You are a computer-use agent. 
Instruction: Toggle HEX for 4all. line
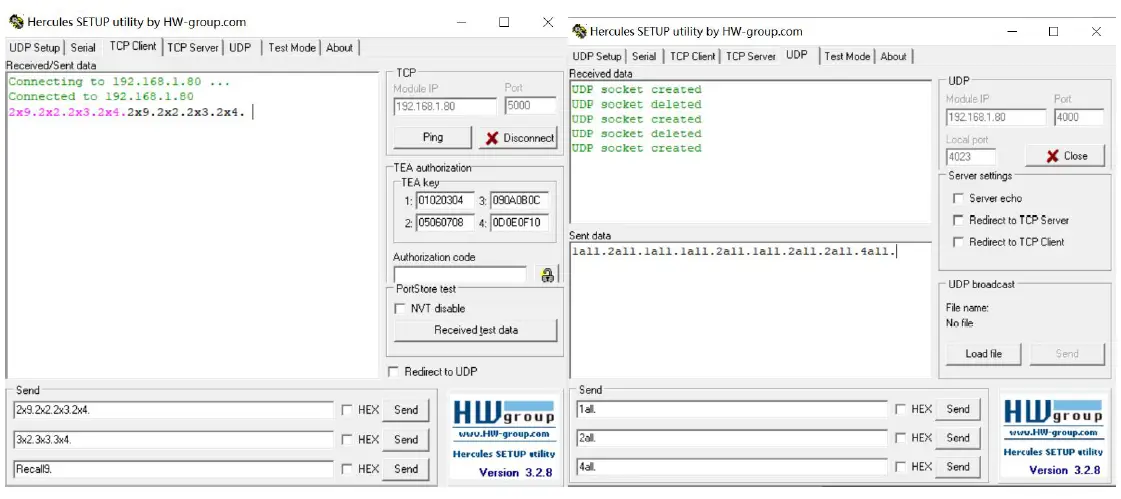900,466
